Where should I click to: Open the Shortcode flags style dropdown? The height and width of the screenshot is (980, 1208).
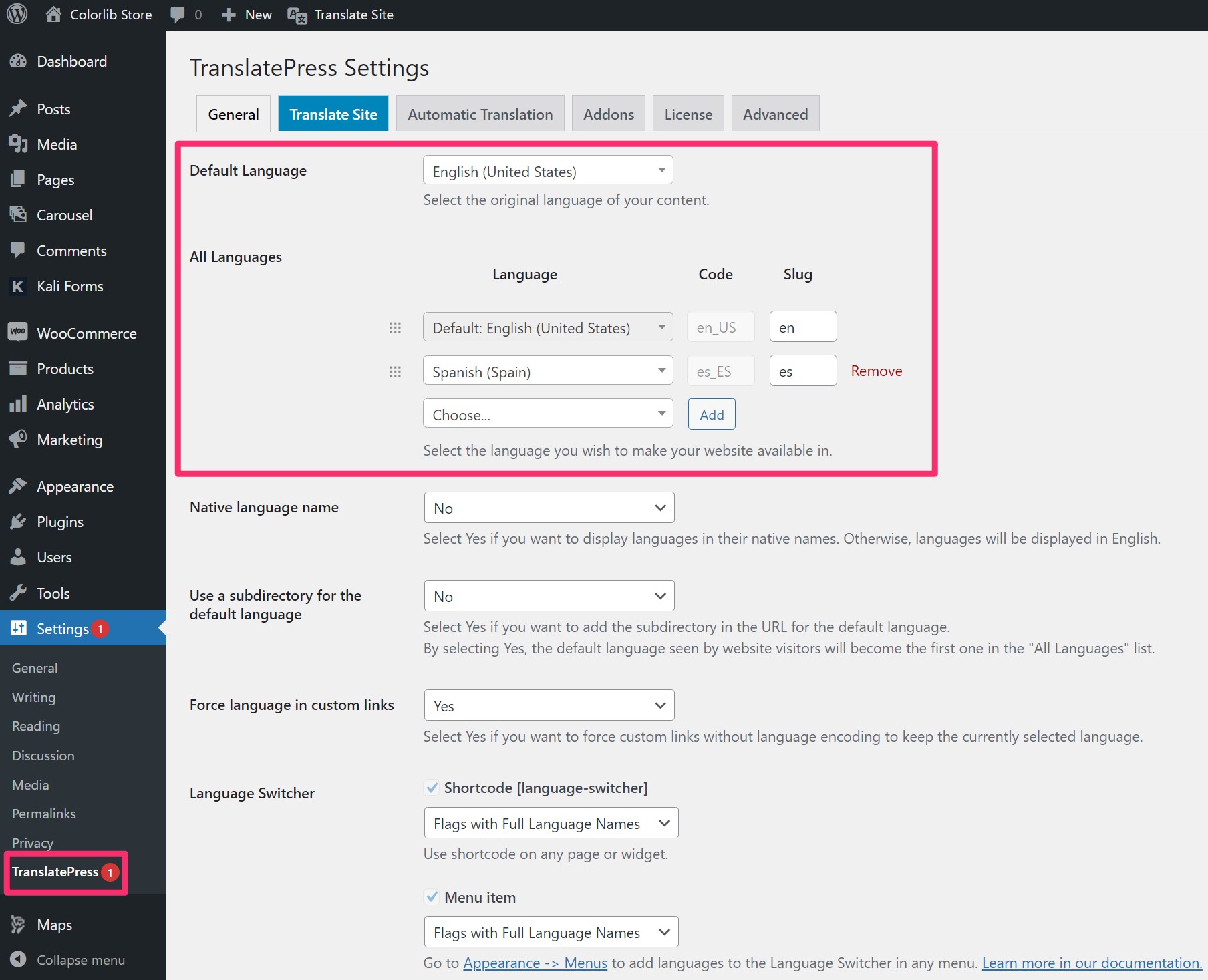click(x=551, y=823)
